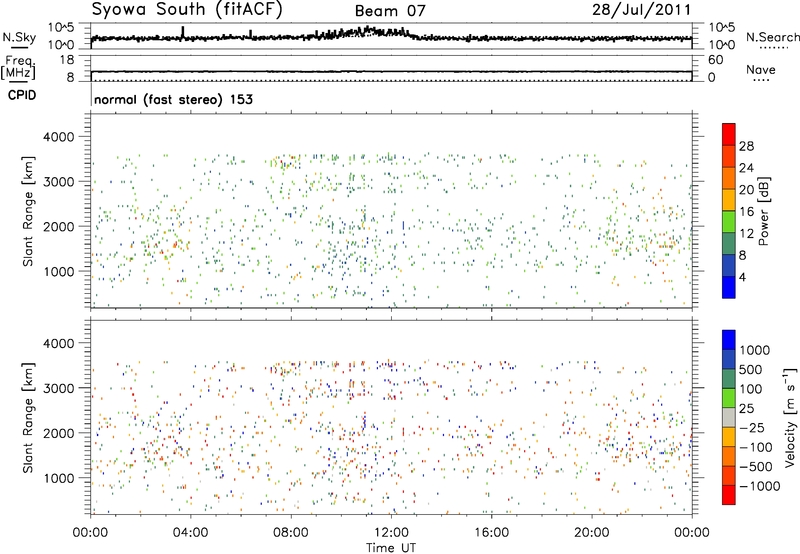Click '4000' on the power panel range axis
The height and width of the screenshot is (554, 800).
58,137
